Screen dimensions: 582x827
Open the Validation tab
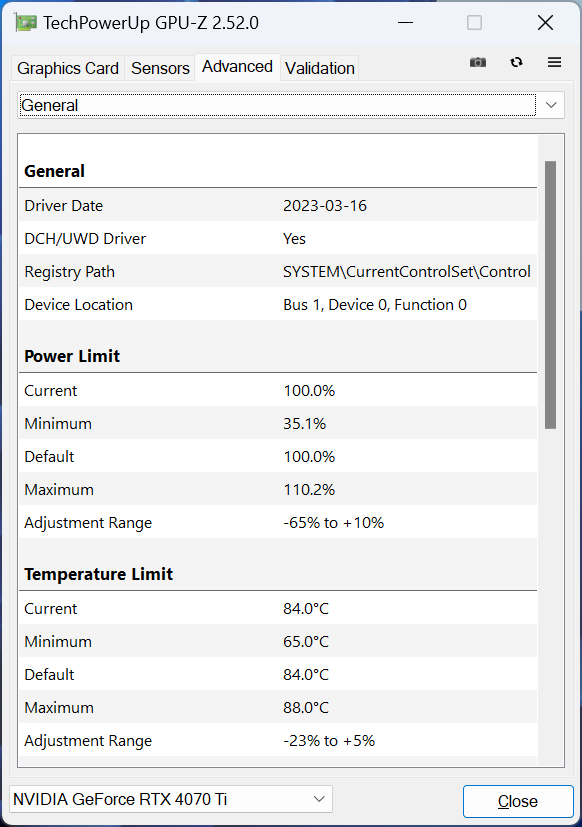(320, 68)
